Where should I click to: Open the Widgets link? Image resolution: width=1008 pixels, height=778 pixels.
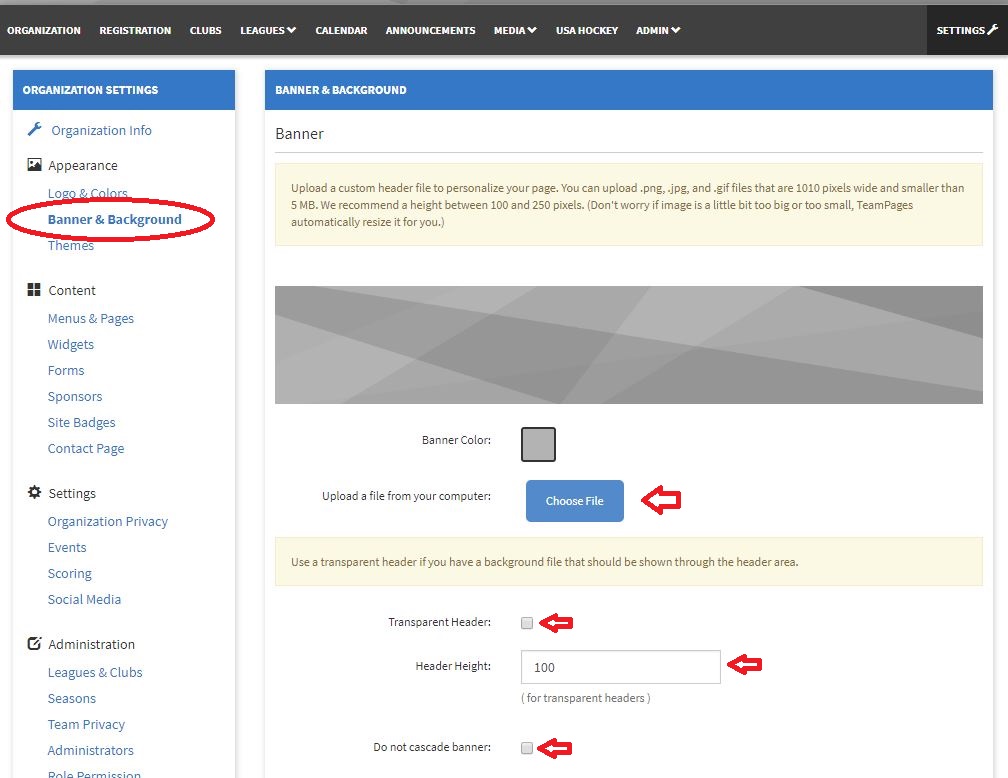pyautogui.click(x=71, y=344)
